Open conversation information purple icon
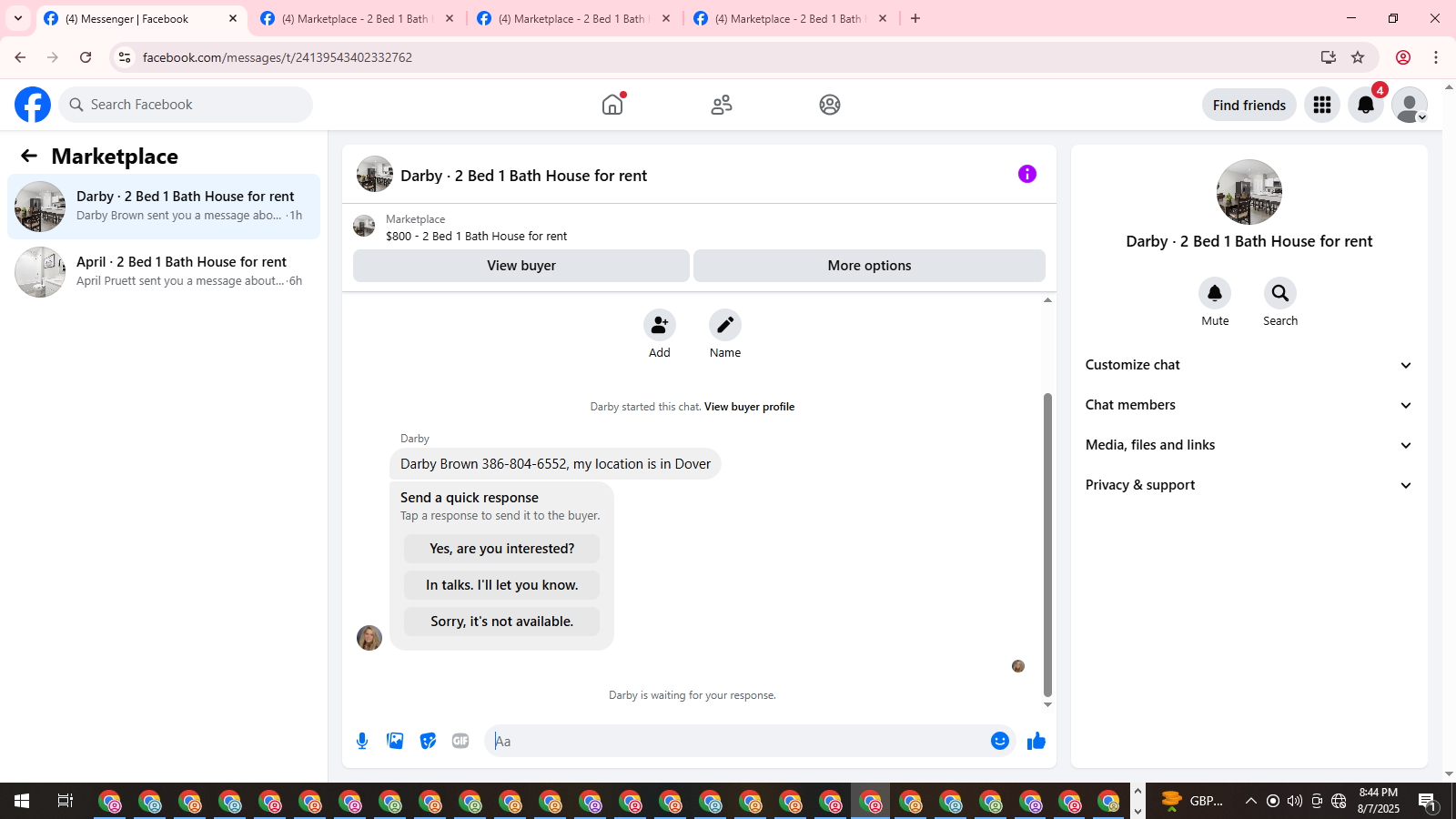Screen dimensions: 1456x819 [x=1027, y=174]
